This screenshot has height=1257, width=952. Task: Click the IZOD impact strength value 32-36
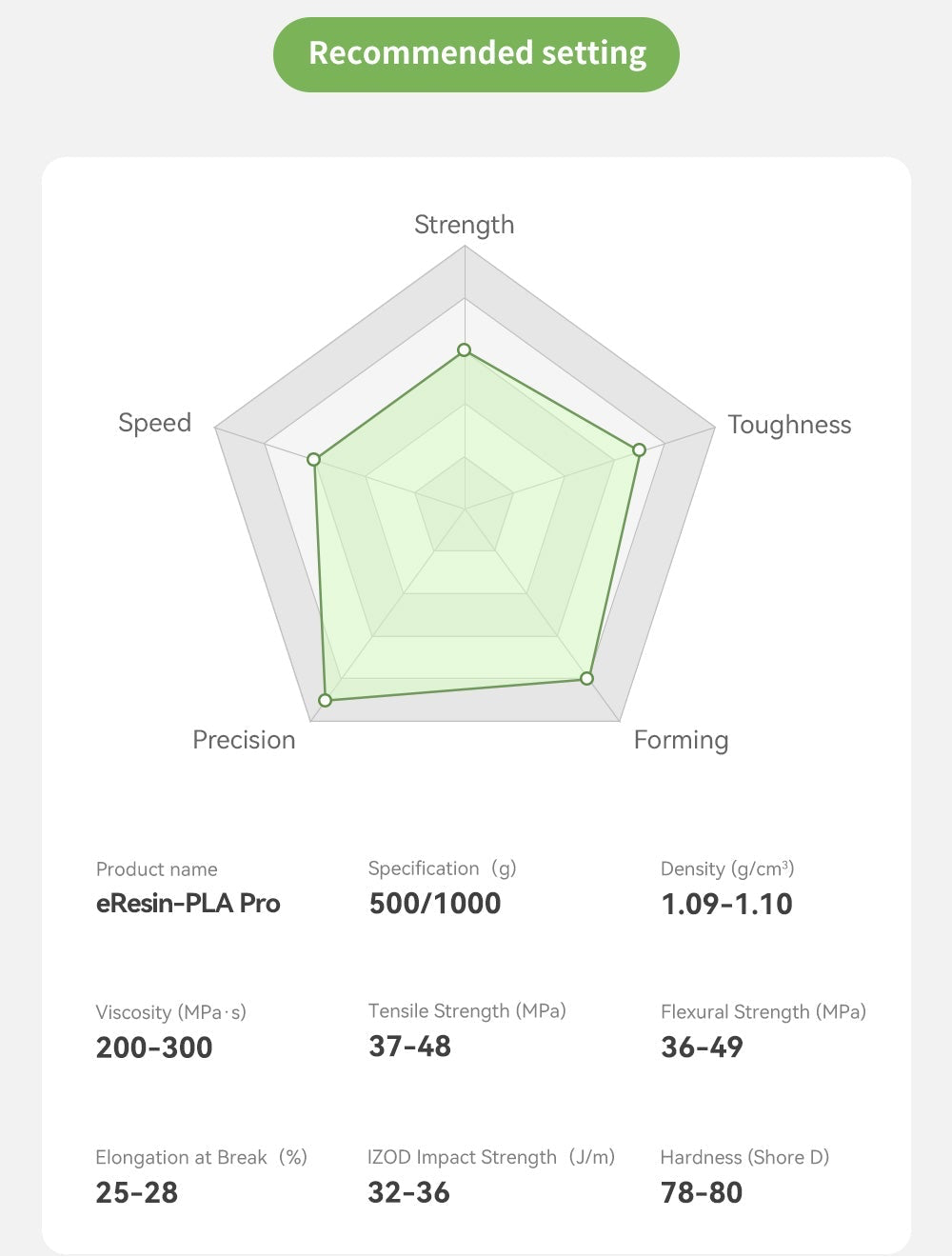point(409,1192)
